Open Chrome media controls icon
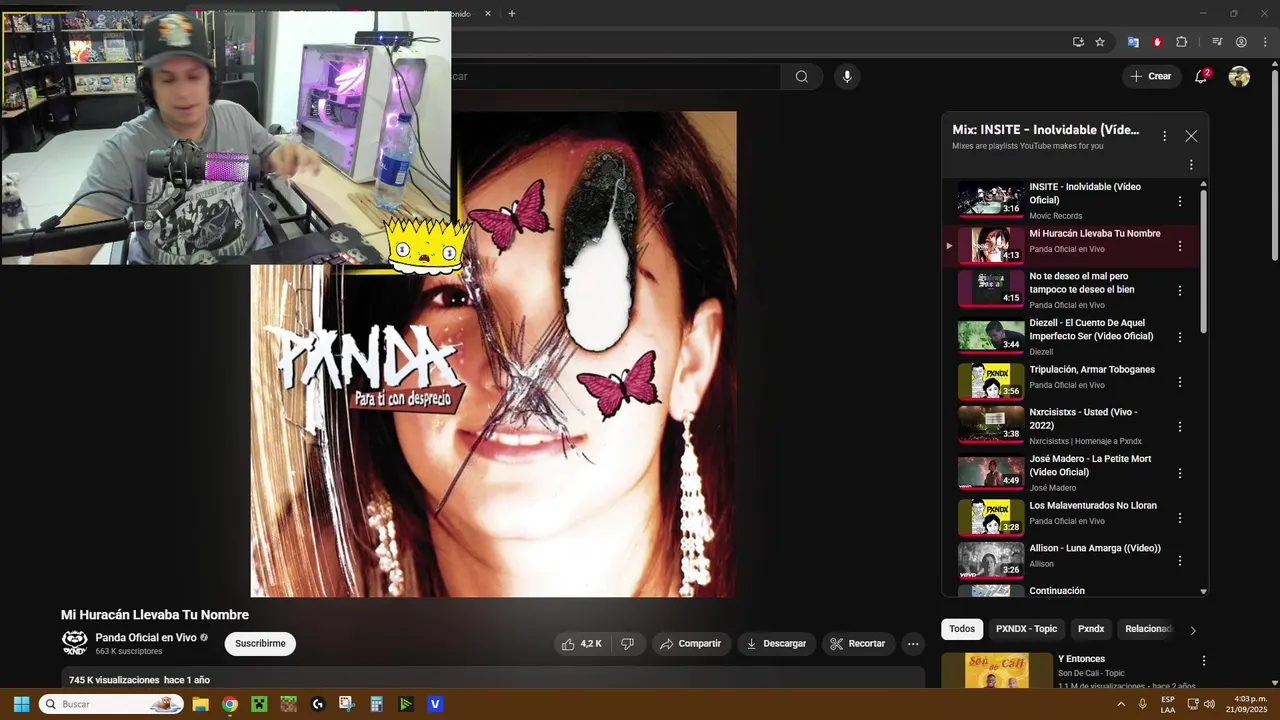This screenshot has width=1280, height=720. [1217, 42]
